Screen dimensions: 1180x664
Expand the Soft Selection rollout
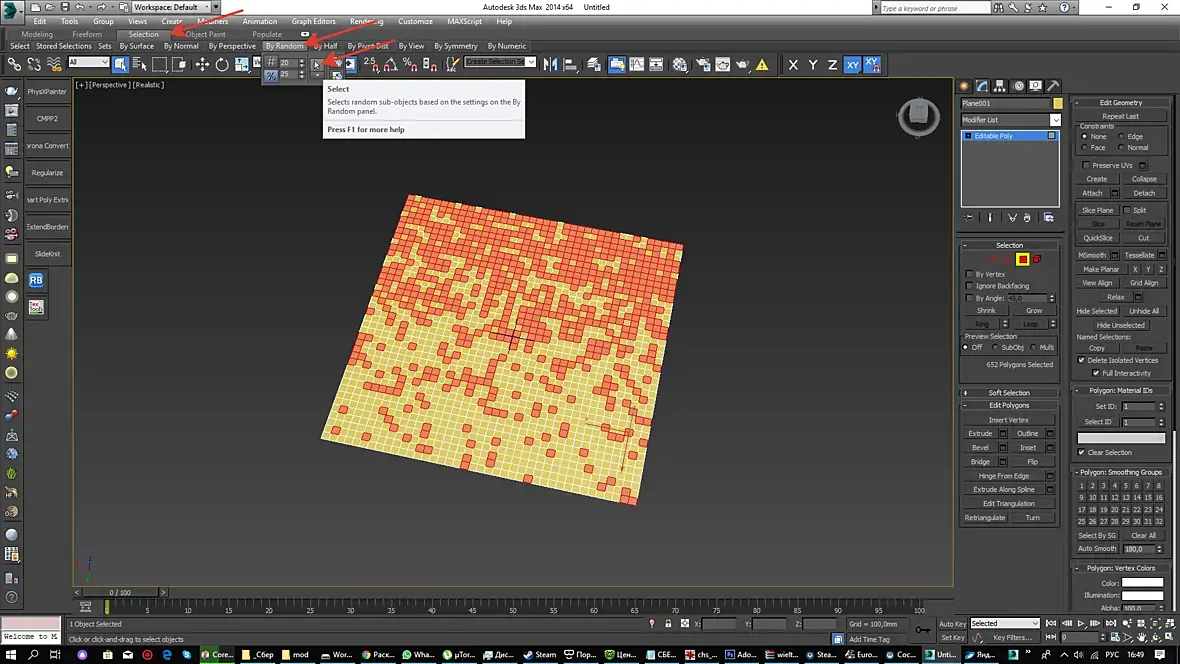pos(1009,393)
